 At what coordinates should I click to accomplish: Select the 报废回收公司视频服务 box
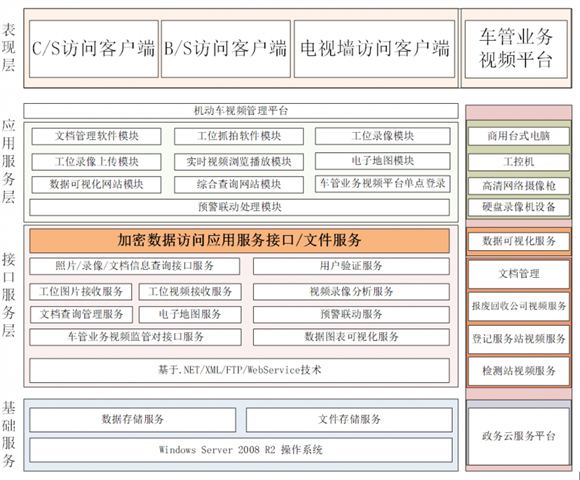tap(519, 306)
